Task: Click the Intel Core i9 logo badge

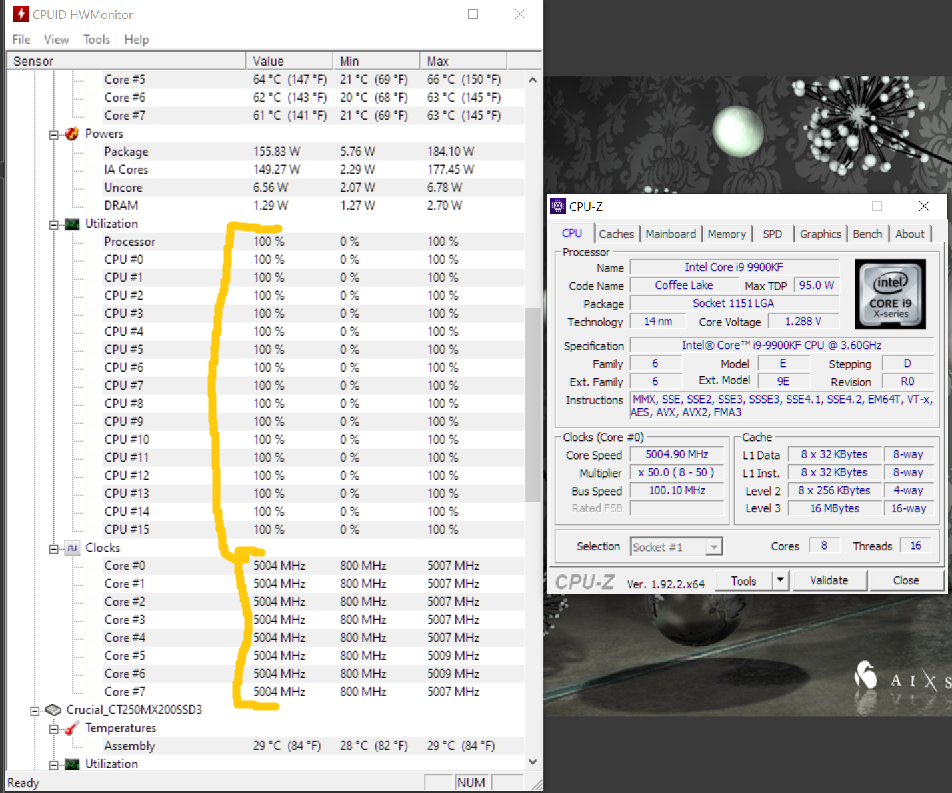Action: click(890, 294)
